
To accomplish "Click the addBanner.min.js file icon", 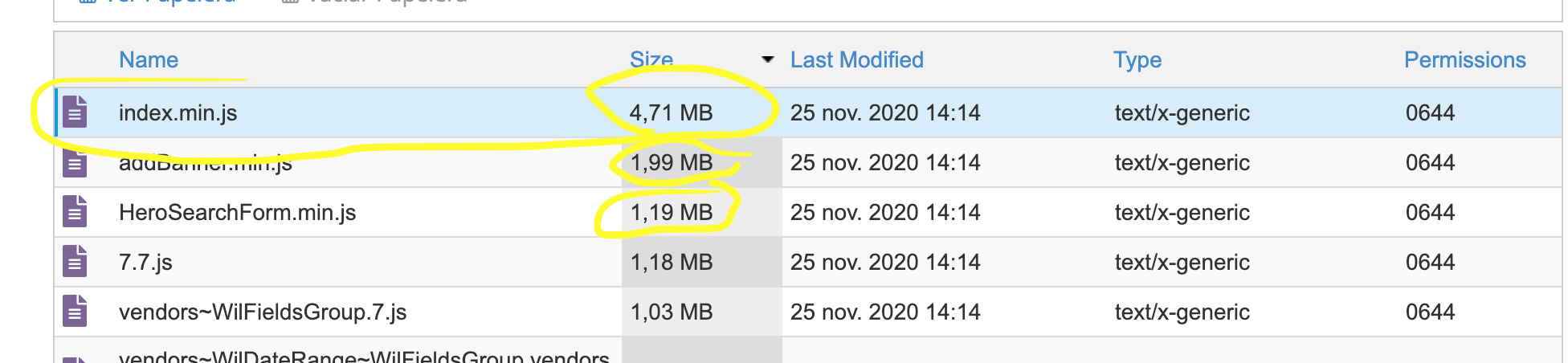I will pyautogui.click(x=75, y=163).
